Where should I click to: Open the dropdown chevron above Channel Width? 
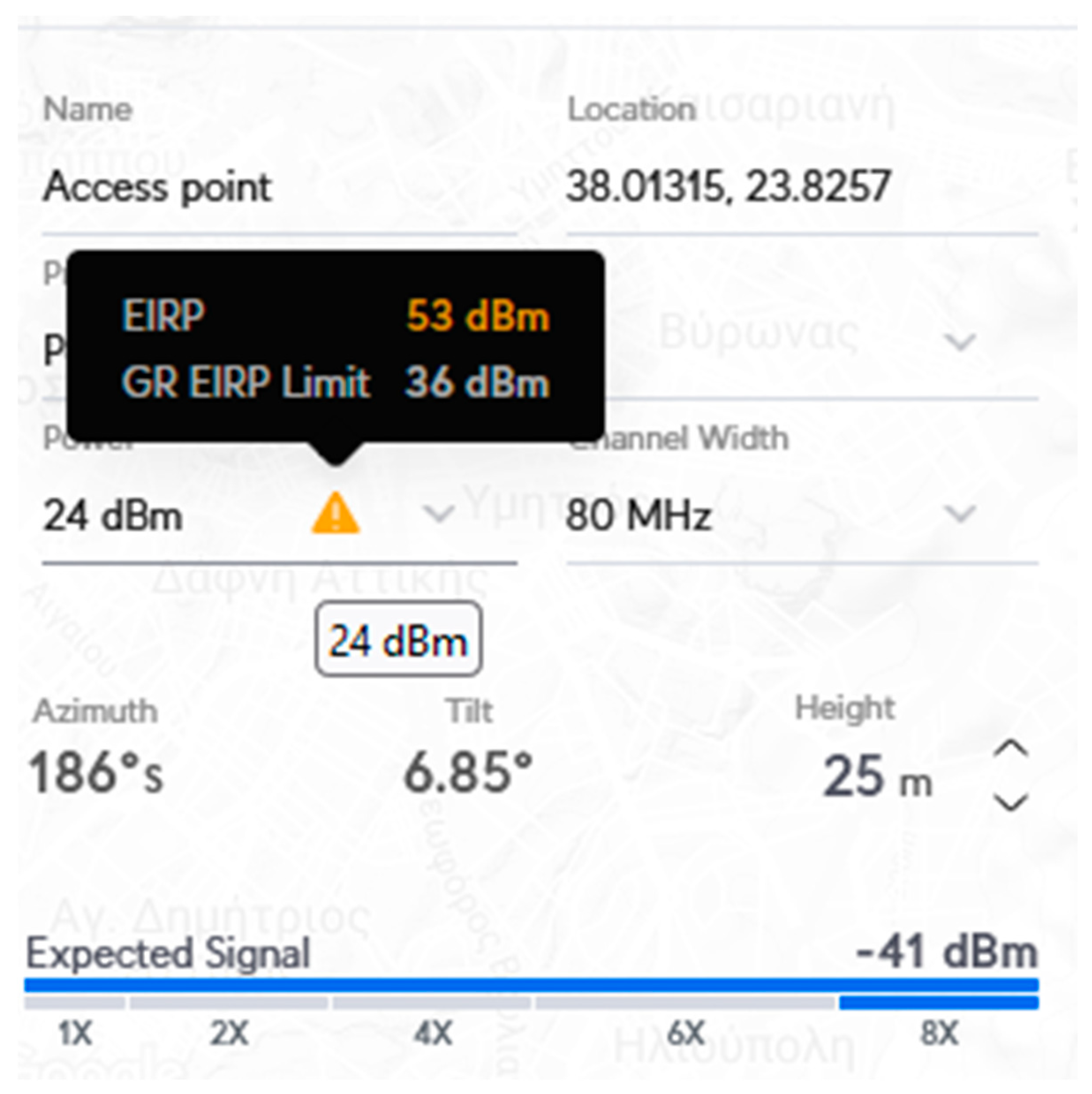(961, 341)
